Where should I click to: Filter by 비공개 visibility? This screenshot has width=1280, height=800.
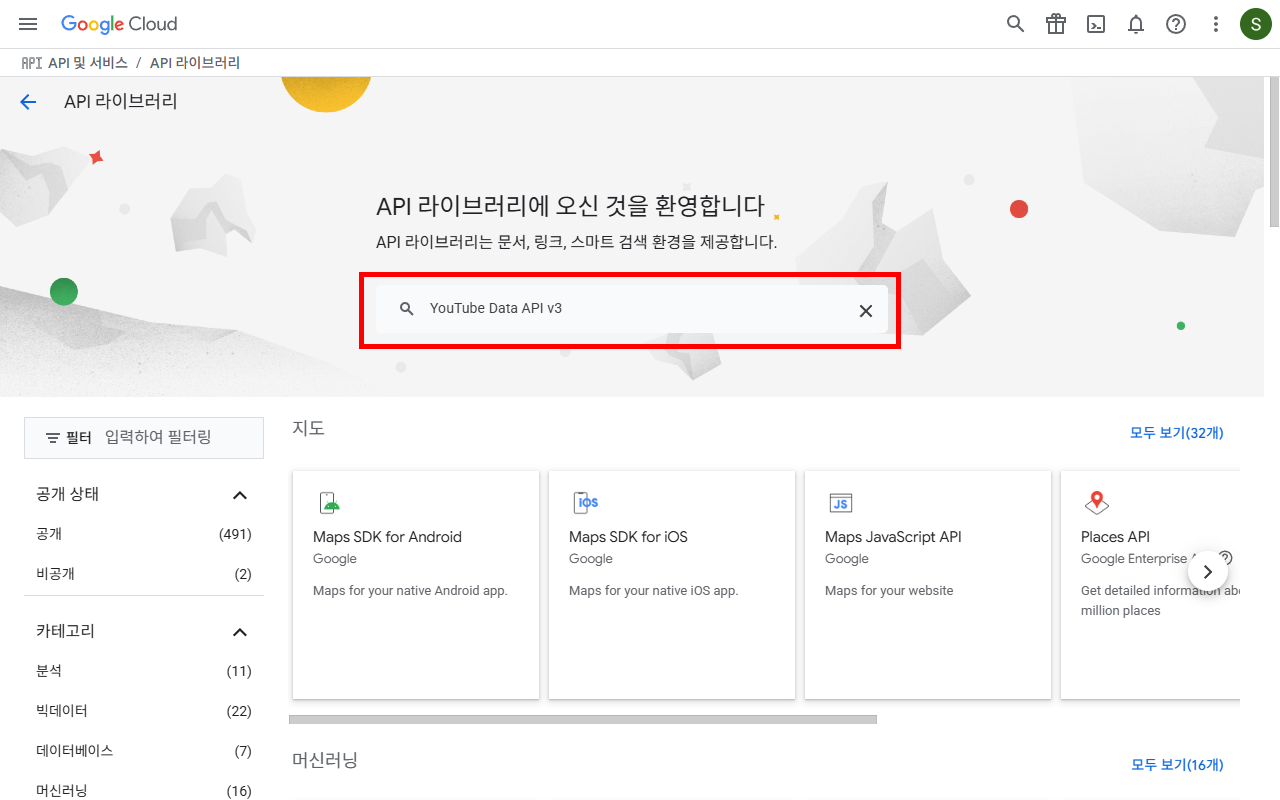[x=144, y=574]
